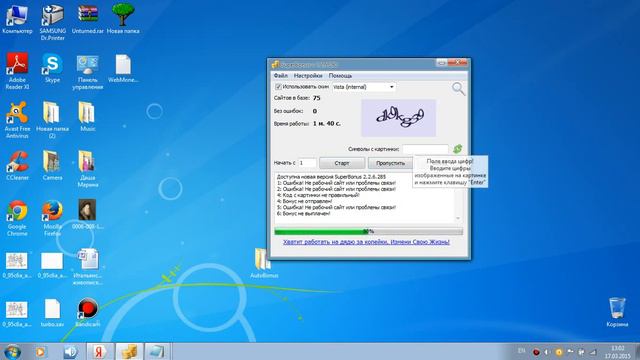Open the Компьютер desktop icon
640x360 pixels.
coord(17,19)
